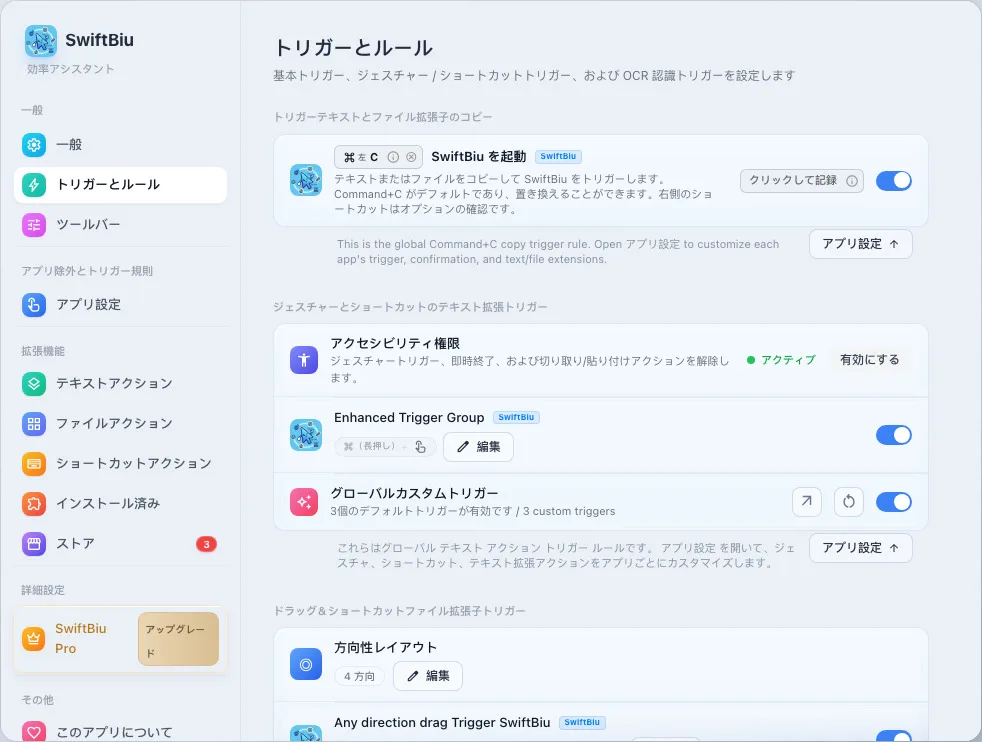Disable the Enhanced Trigger Group switch
Image resolution: width=982 pixels, height=742 pixels.
point(893,435)
